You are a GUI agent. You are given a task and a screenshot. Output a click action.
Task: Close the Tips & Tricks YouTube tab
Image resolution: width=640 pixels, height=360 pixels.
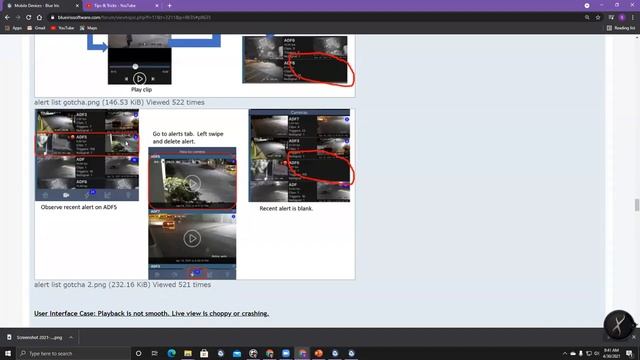157,6
